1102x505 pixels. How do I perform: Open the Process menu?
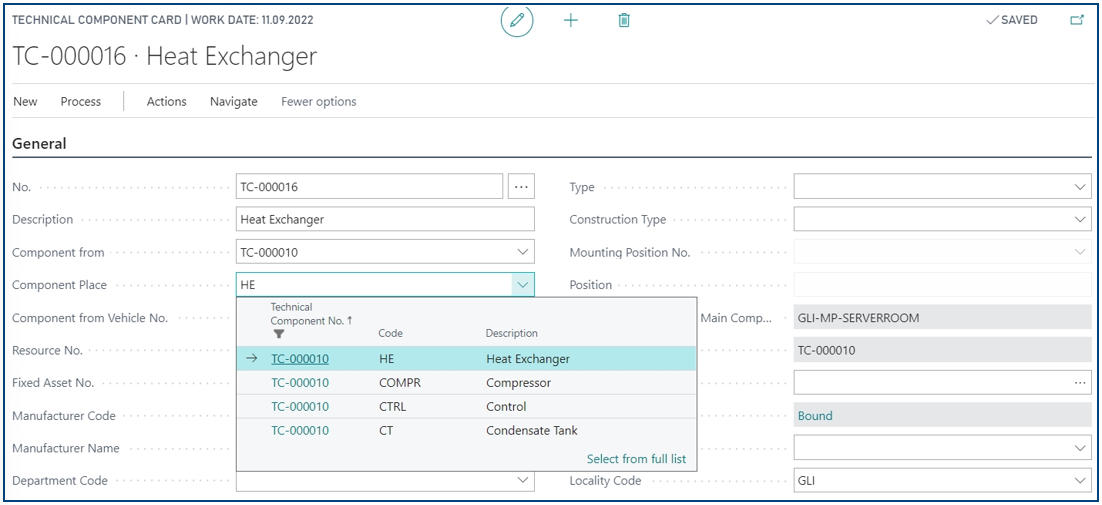coord(81,101)
